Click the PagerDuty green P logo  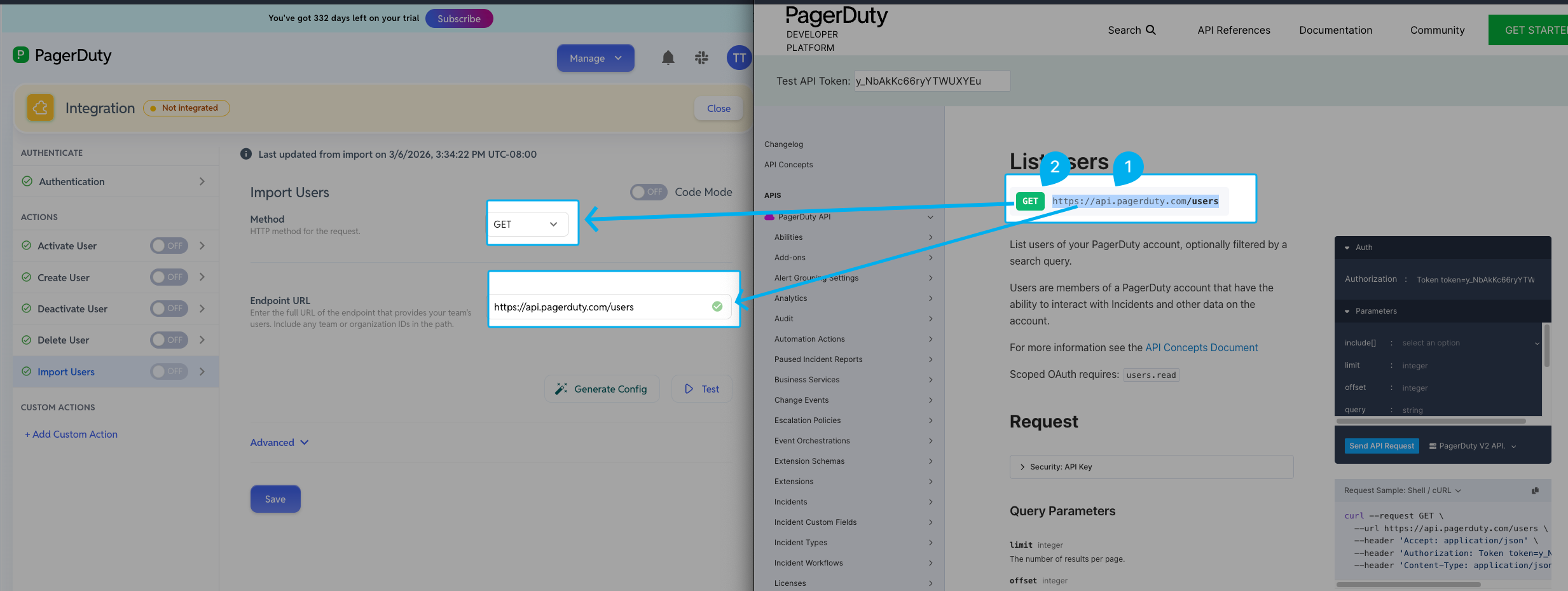coord(21,55)
